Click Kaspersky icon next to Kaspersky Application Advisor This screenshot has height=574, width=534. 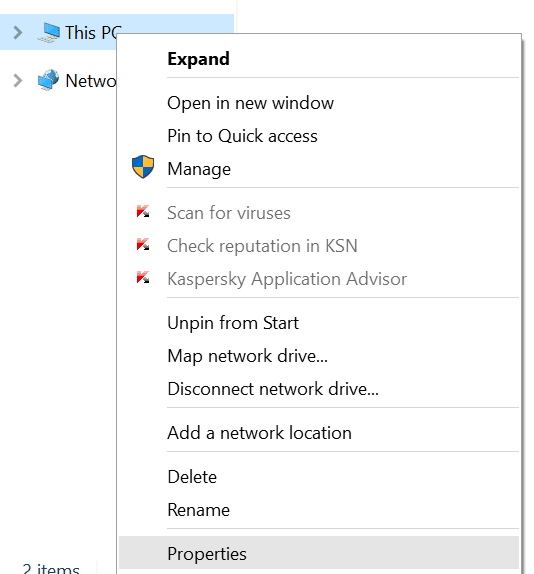click(143, 277)
